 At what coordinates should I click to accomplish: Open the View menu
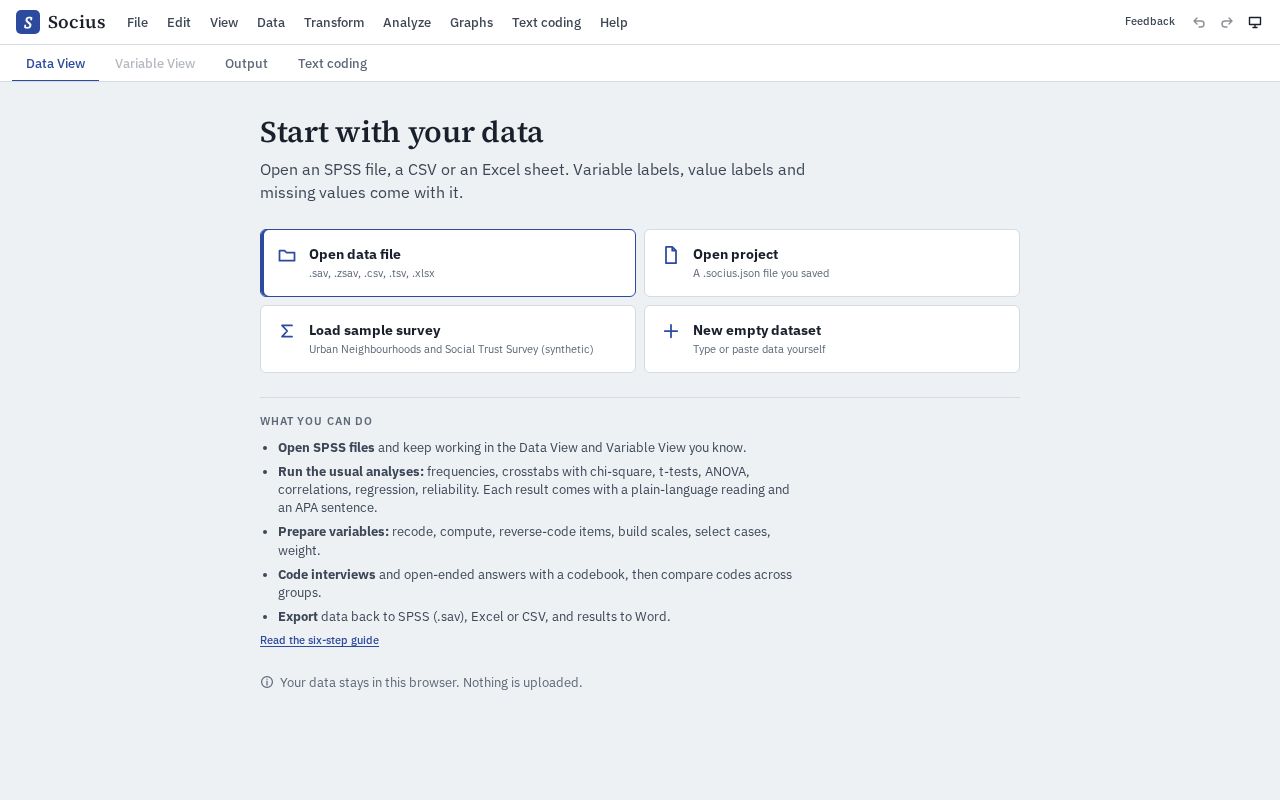point(224,22)
